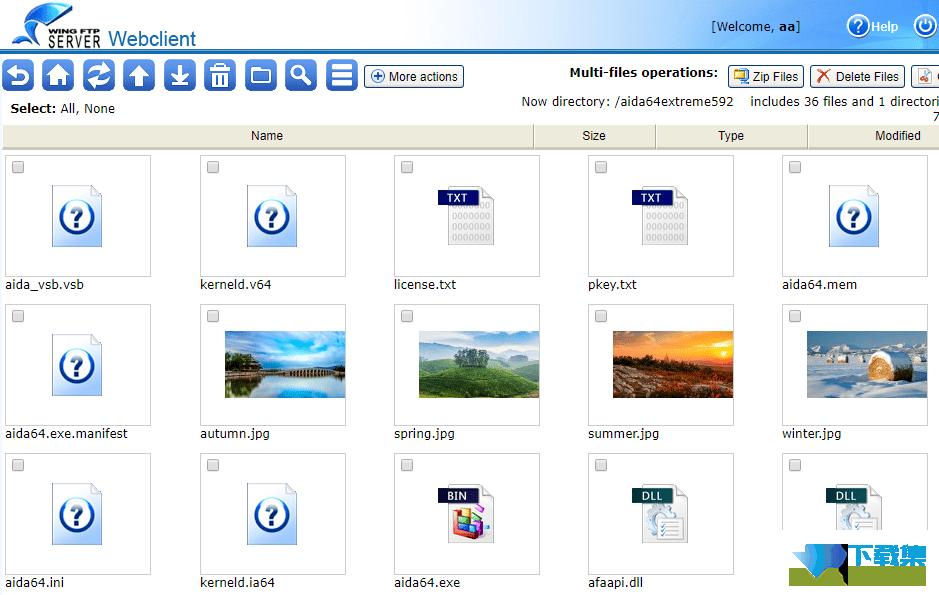The image size is (939, 595).
Task: Open the Upload arrow toolbar icon
Action: click(139, 75)
